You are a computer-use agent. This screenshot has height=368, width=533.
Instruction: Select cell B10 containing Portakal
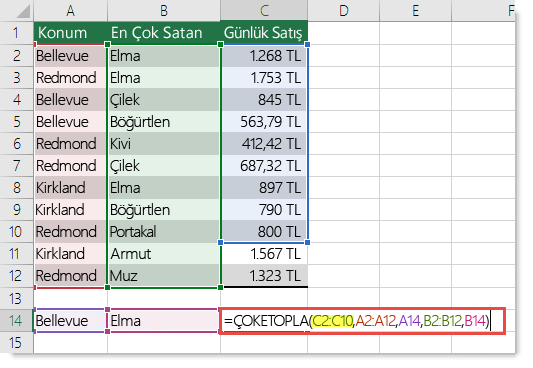(164, 232)
